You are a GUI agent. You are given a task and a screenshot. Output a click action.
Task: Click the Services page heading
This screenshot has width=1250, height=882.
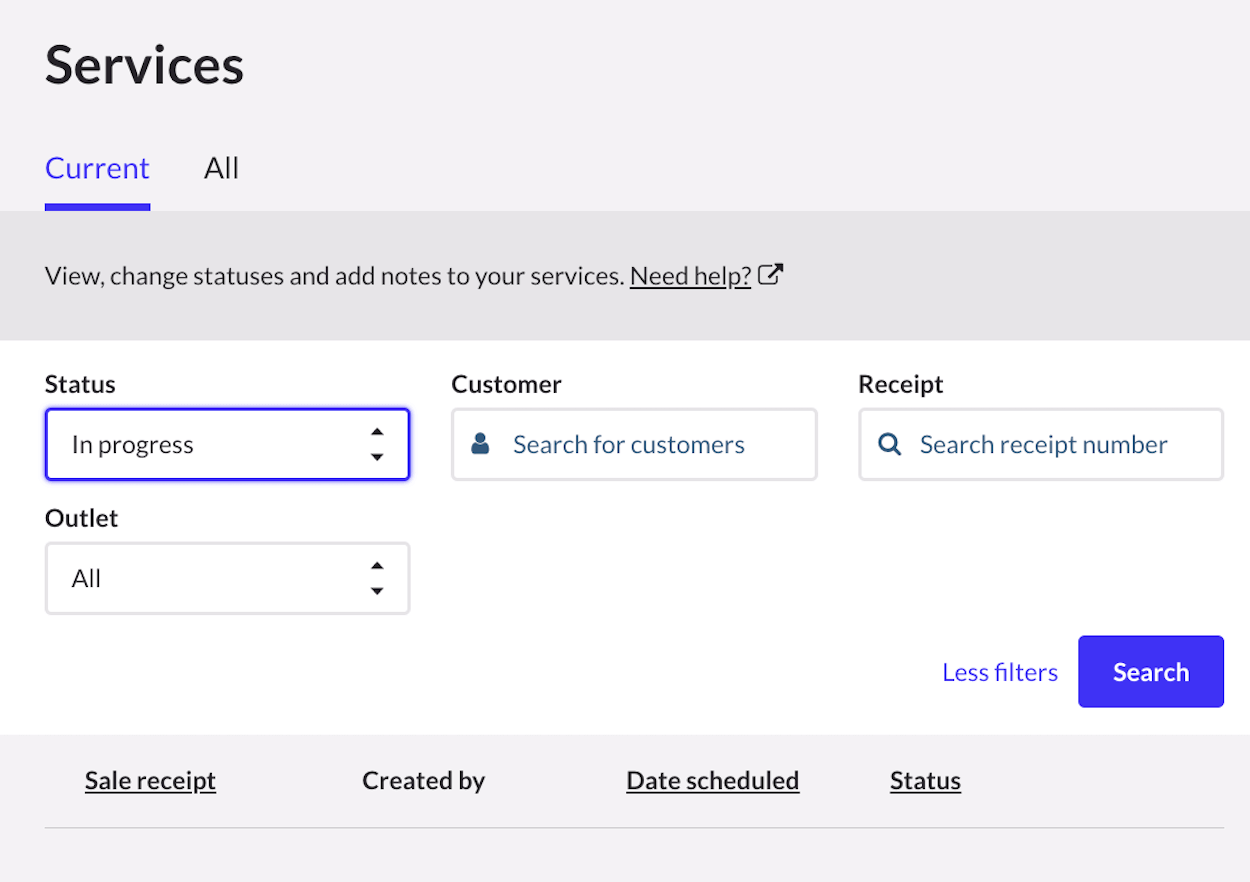(x=144, y=65)
